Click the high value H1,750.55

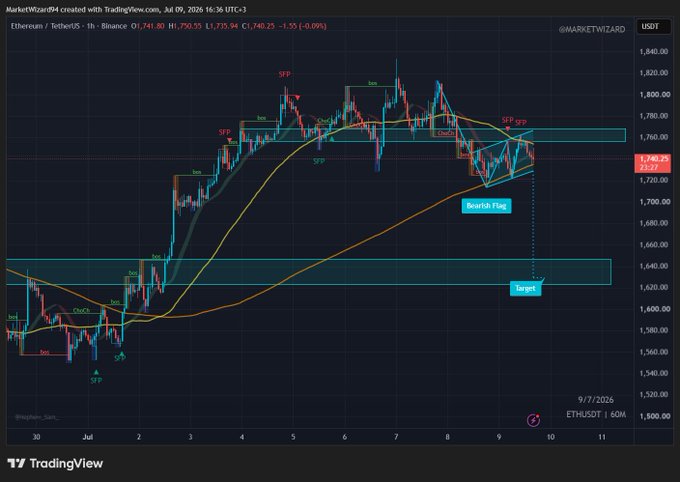click(x=185, y=26)
